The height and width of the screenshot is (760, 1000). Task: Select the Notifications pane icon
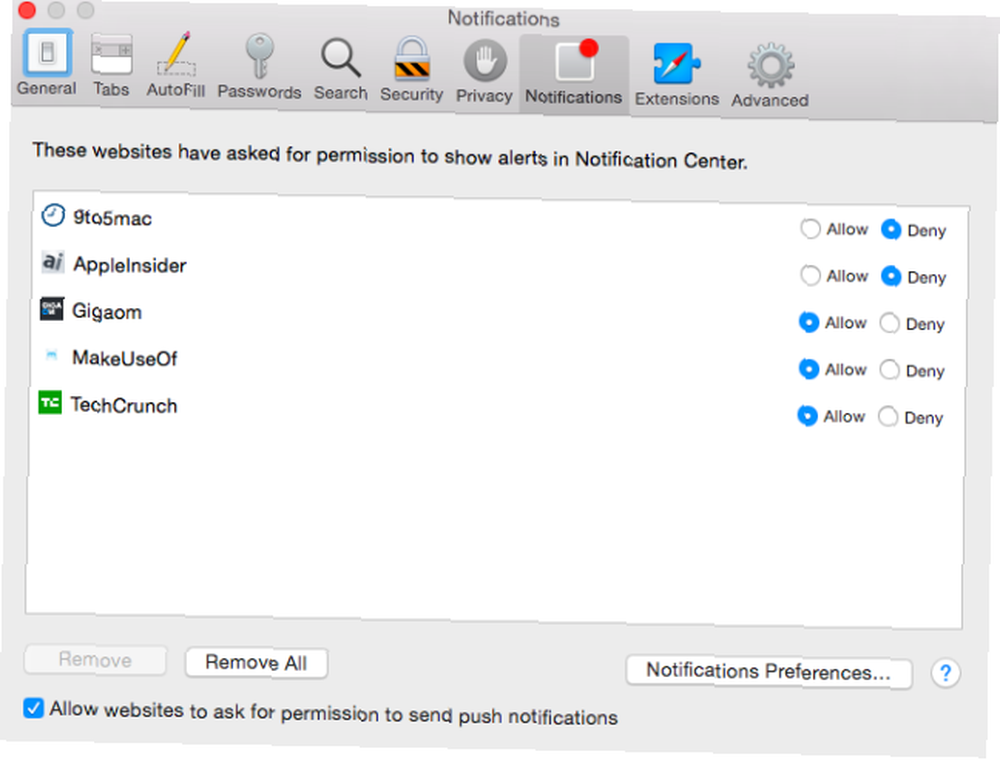(573, 73)
